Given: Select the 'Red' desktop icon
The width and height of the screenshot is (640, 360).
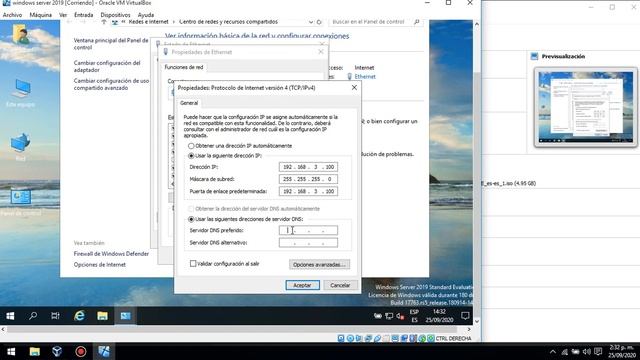Looking at the screenshot, I should point(20,146).
